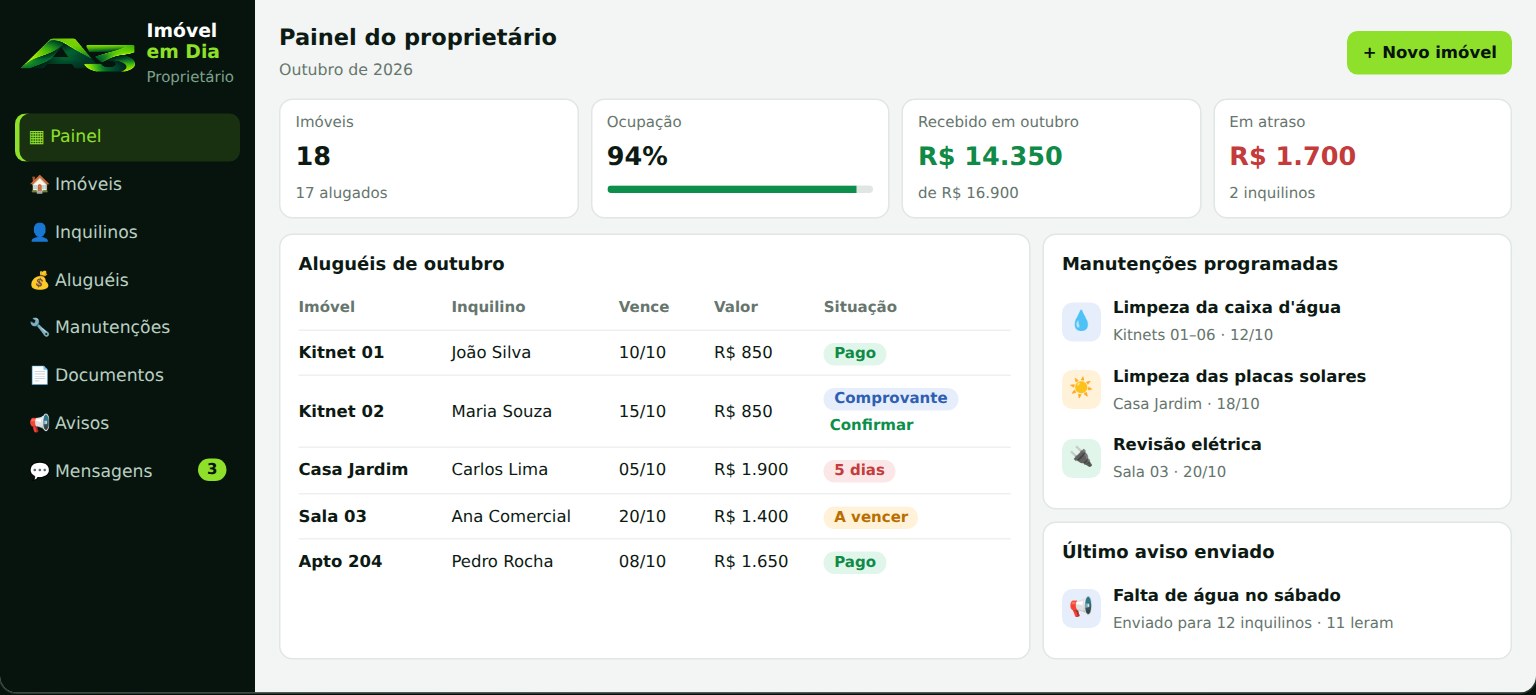1536x695 pixels.
Task: Click the 94% occupancy value
Action: (637, 157)
